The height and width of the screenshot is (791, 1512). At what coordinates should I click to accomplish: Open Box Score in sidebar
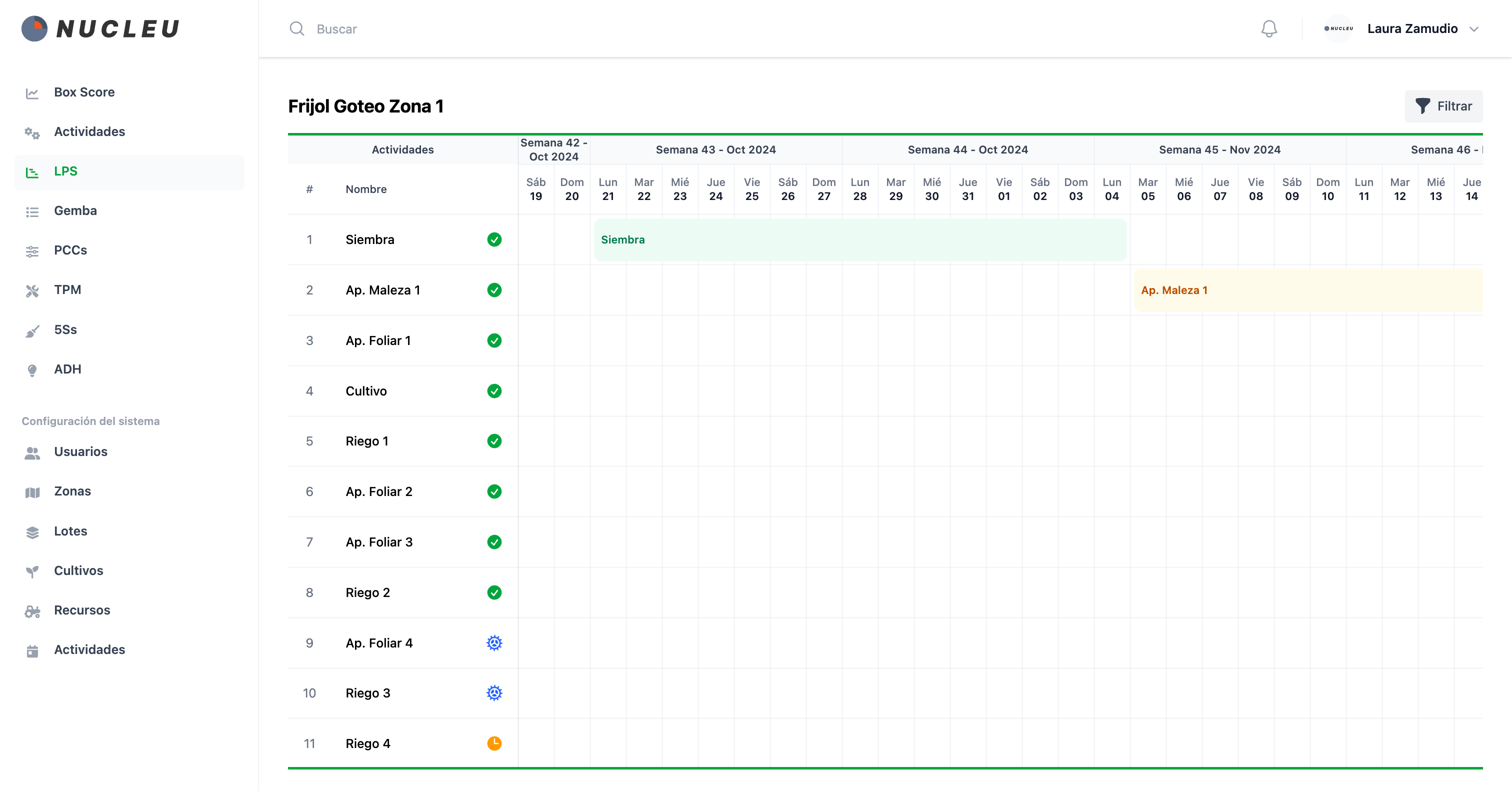point(129,92)
